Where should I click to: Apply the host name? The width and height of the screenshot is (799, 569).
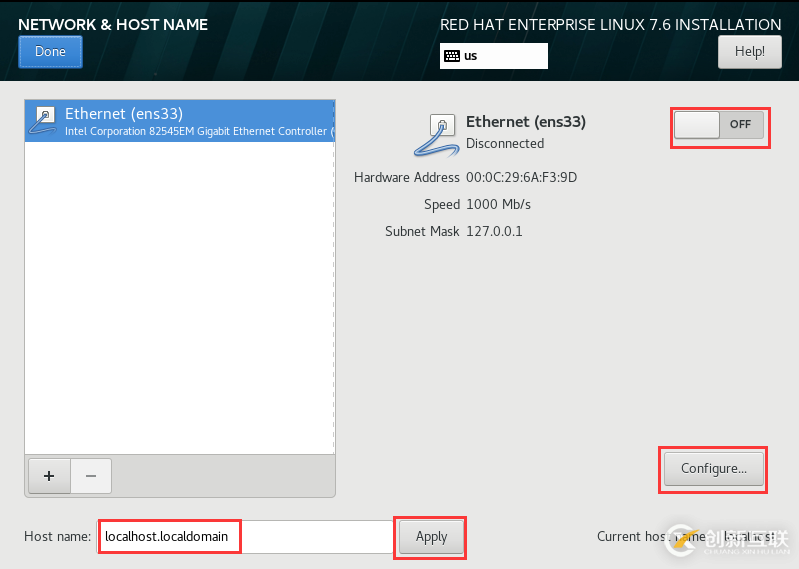pos(431,537)
